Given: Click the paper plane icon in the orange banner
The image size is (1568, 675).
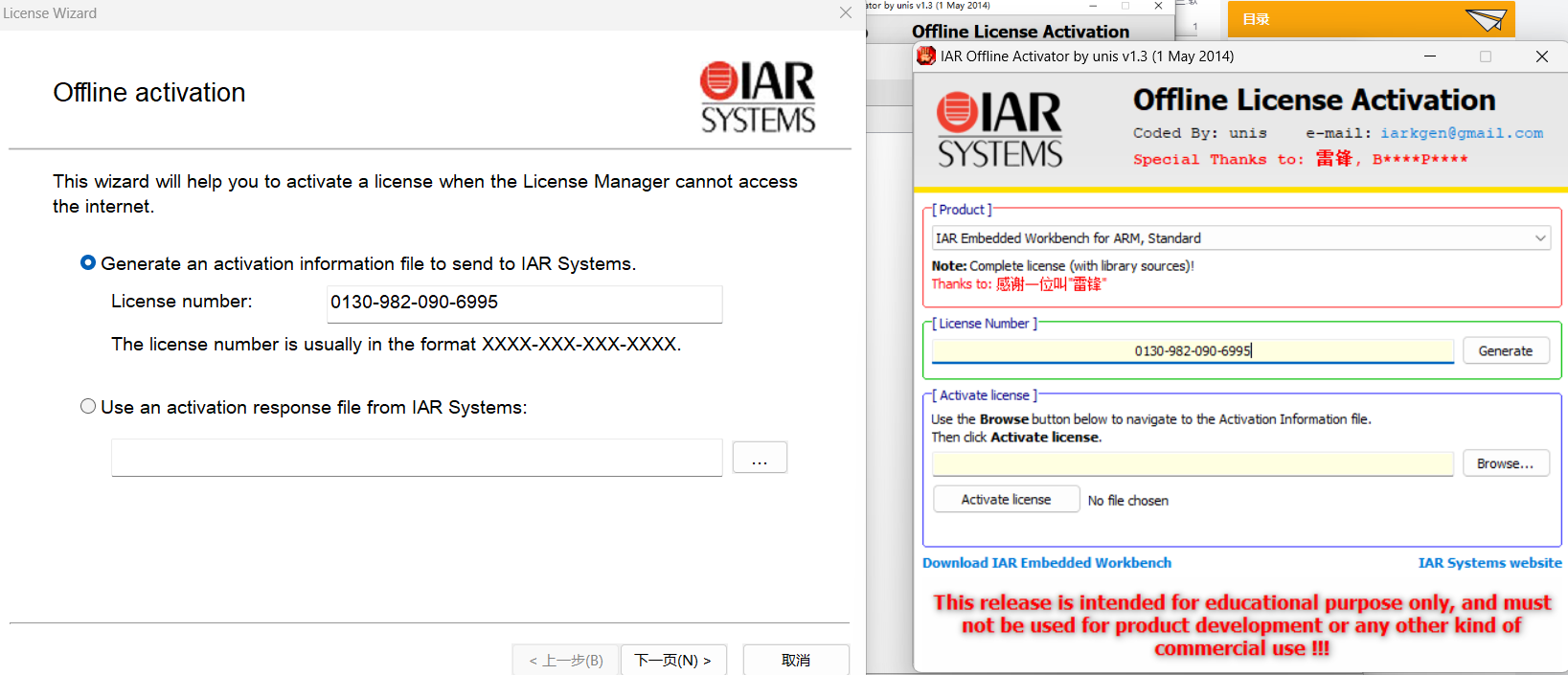Looking at the screenshot, I should [x=1486, y=19].
